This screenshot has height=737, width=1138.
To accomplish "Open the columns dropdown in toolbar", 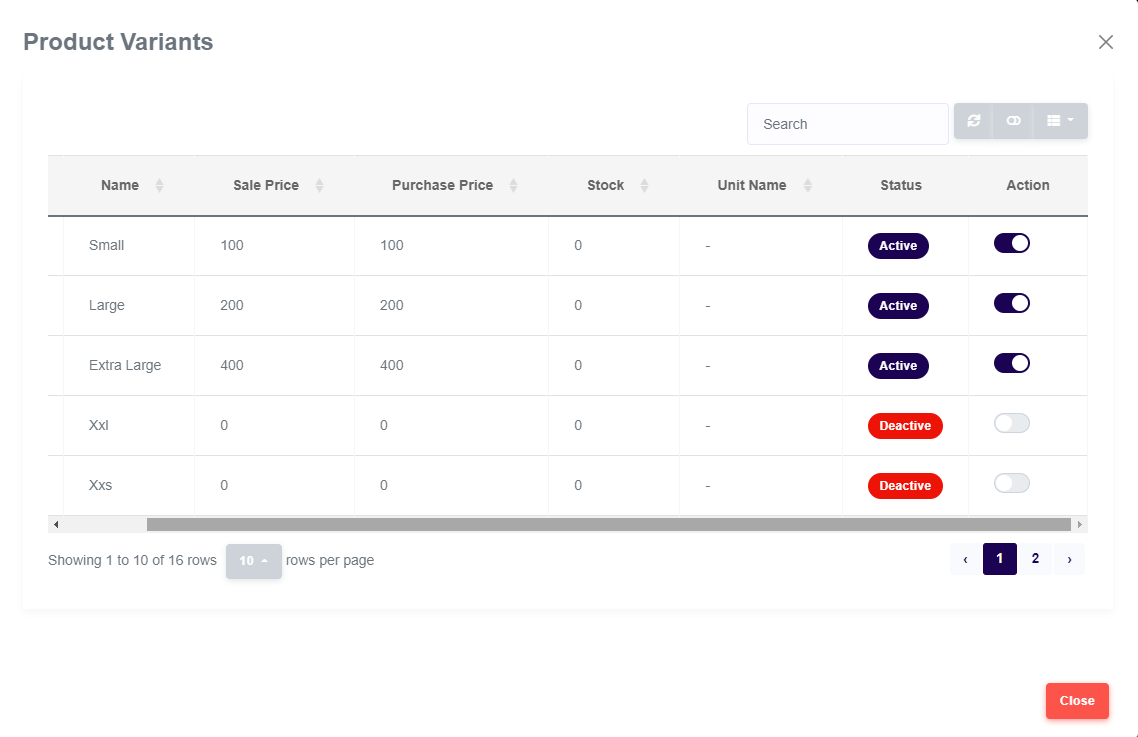I will click(1060, 121).
